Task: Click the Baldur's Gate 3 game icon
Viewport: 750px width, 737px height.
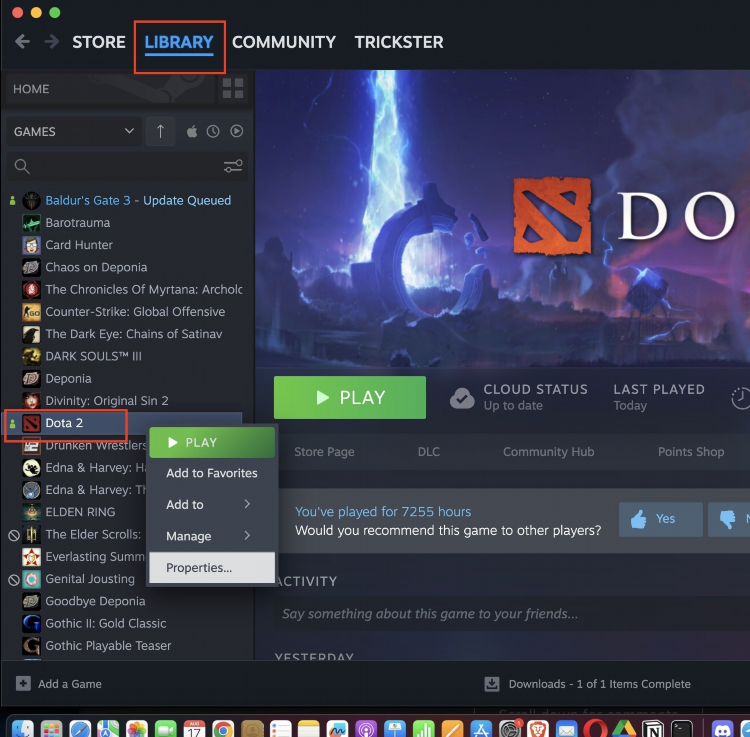Action: [31, 200]
